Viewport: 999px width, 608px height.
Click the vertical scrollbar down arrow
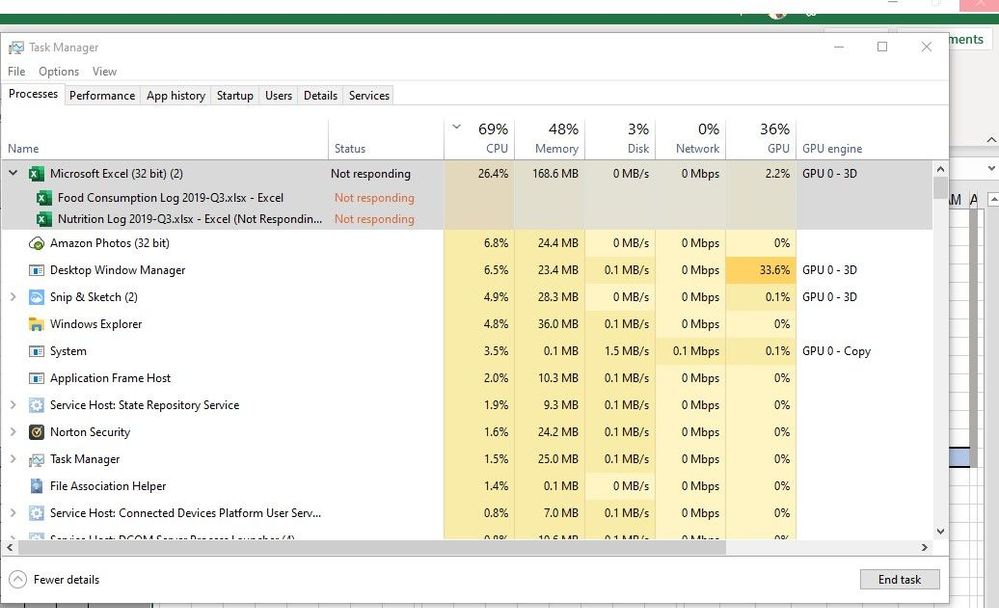tap(940, 531)
